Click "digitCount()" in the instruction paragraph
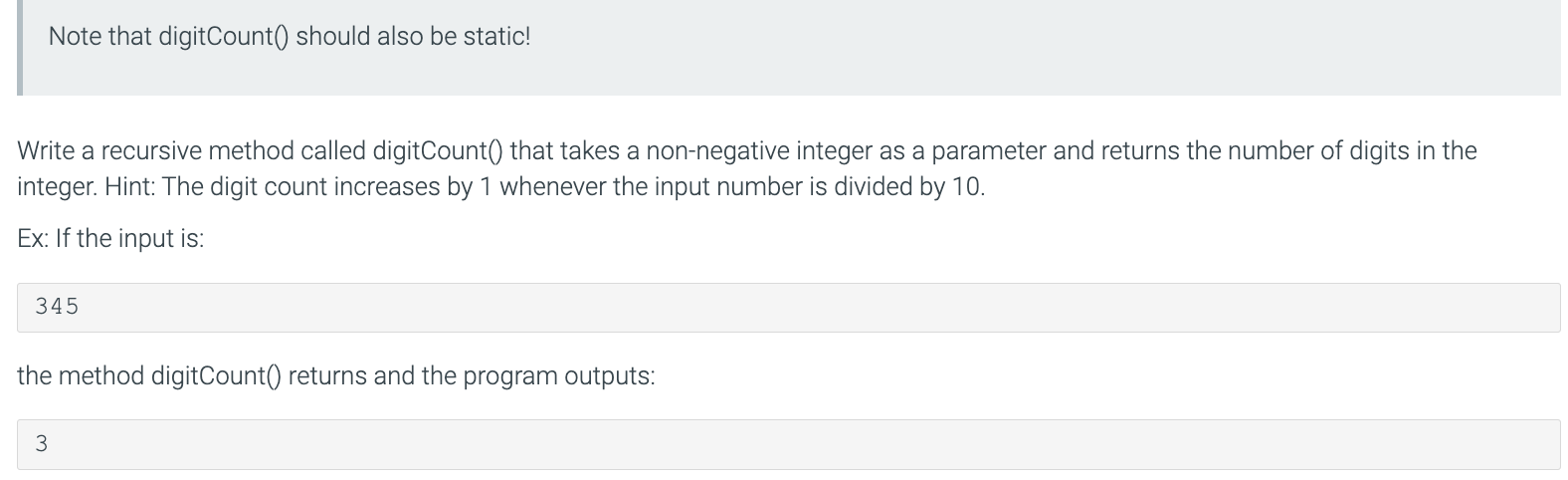This screenshot has width=1568, height=480. 438,151
